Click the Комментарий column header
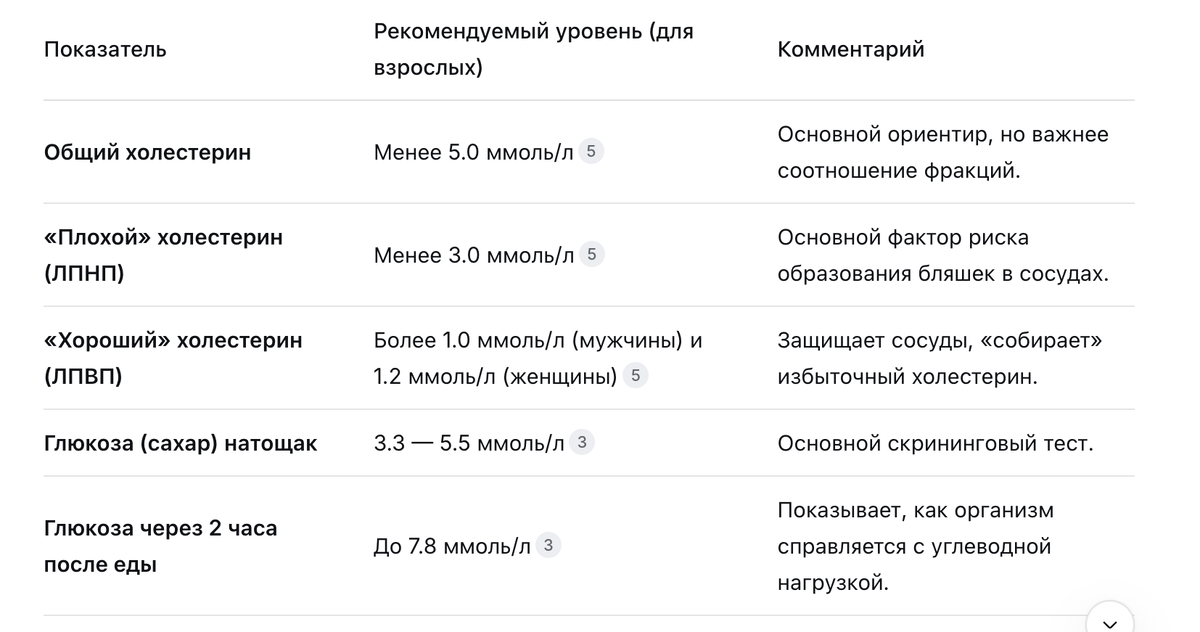1200x632 pixels. 851,49
